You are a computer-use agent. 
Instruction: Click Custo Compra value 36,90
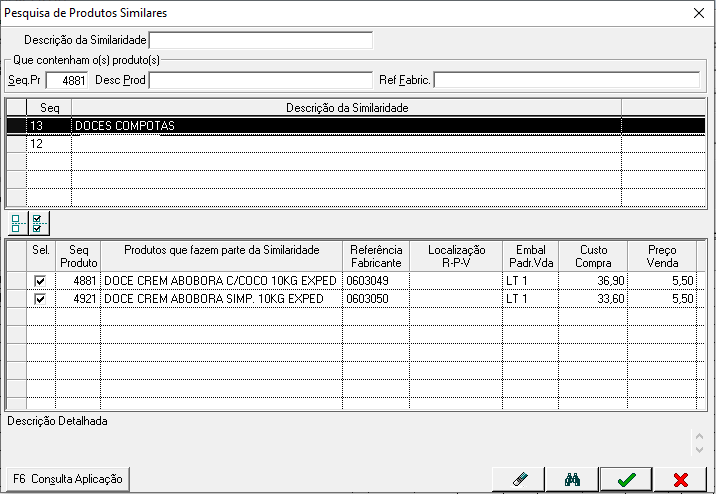click(x=593, y=281)
